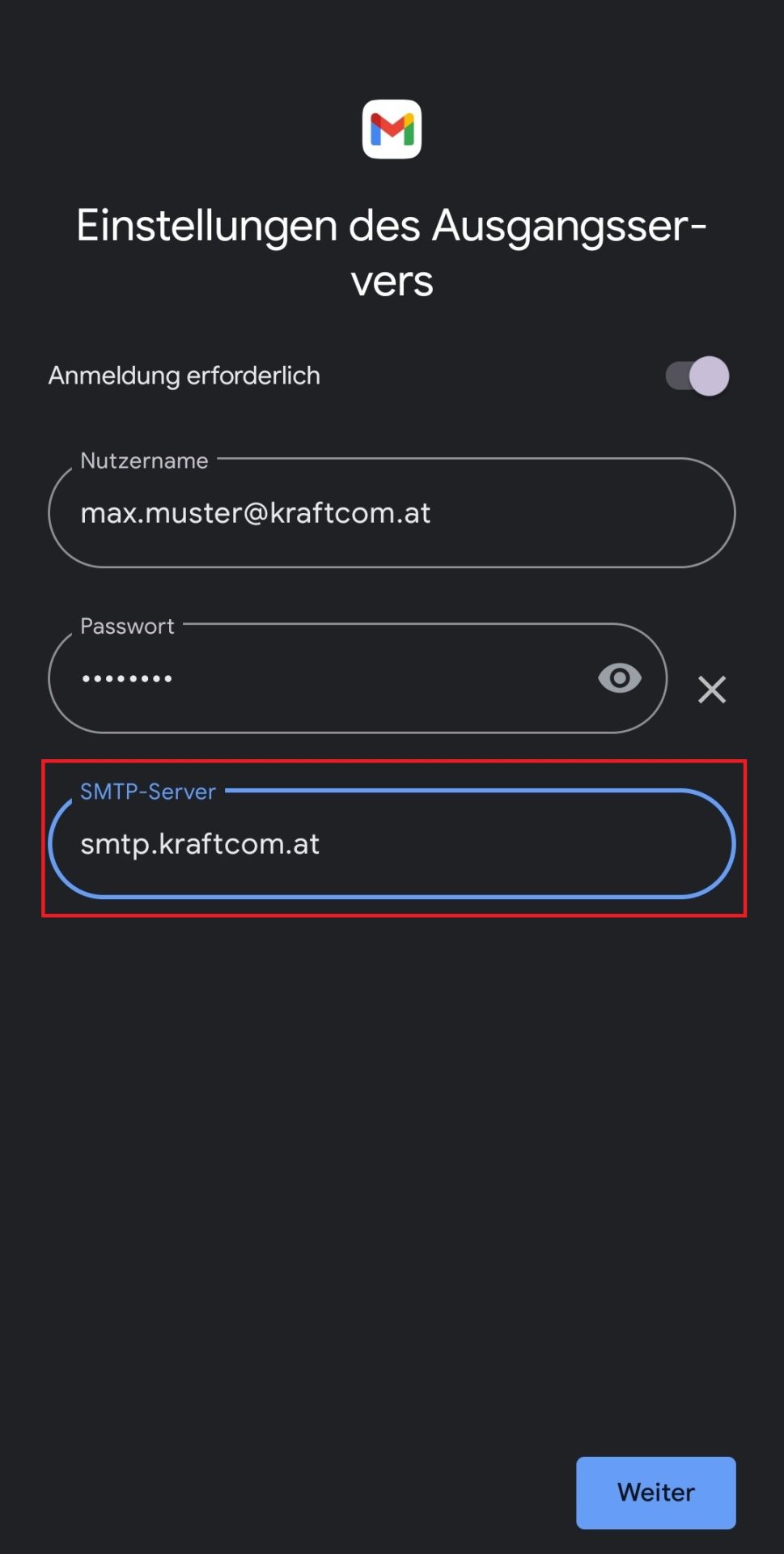Place cursor in max.muster@kraftcom.at text
The image size is (784, 1554).
(256, 513)
